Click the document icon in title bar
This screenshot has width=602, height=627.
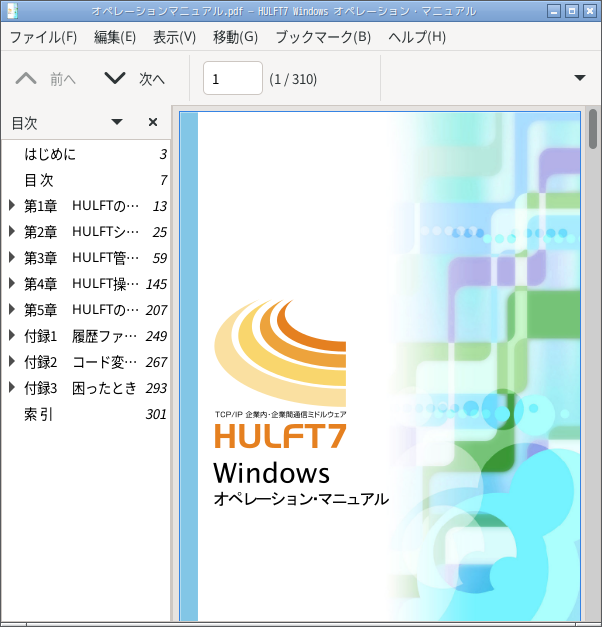tap(12, 11)
